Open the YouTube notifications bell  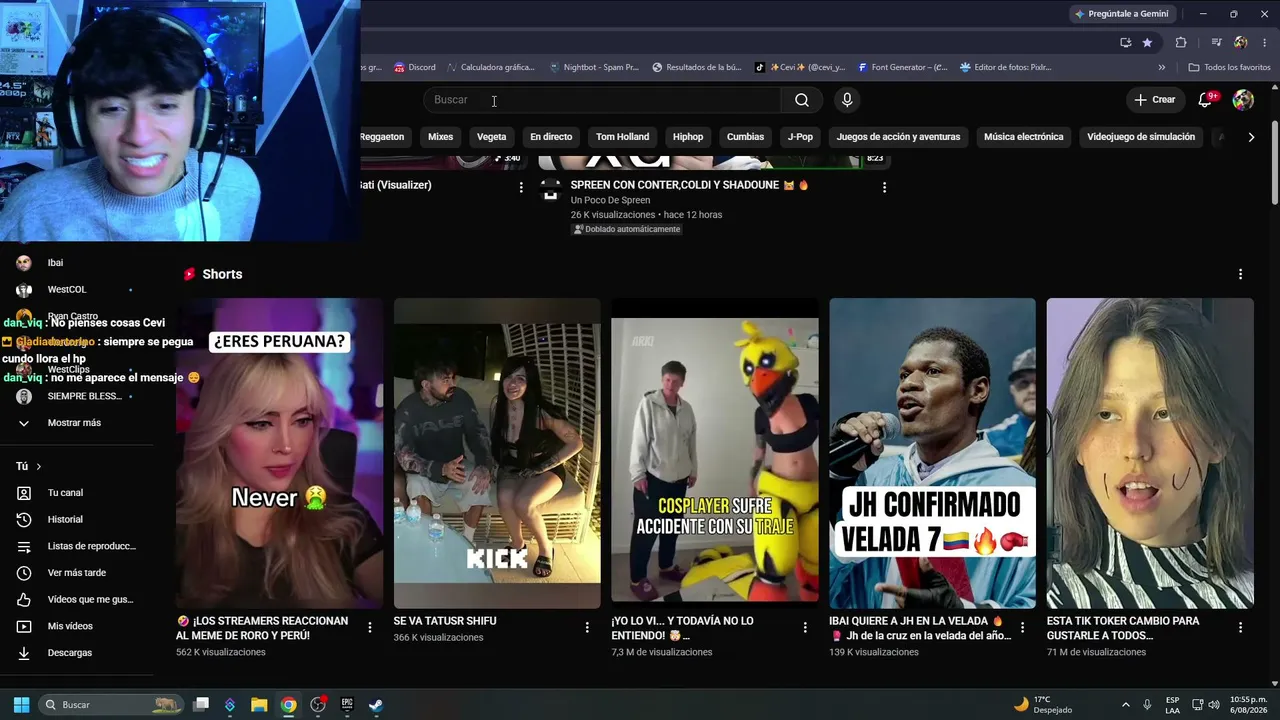point(1206,100)
